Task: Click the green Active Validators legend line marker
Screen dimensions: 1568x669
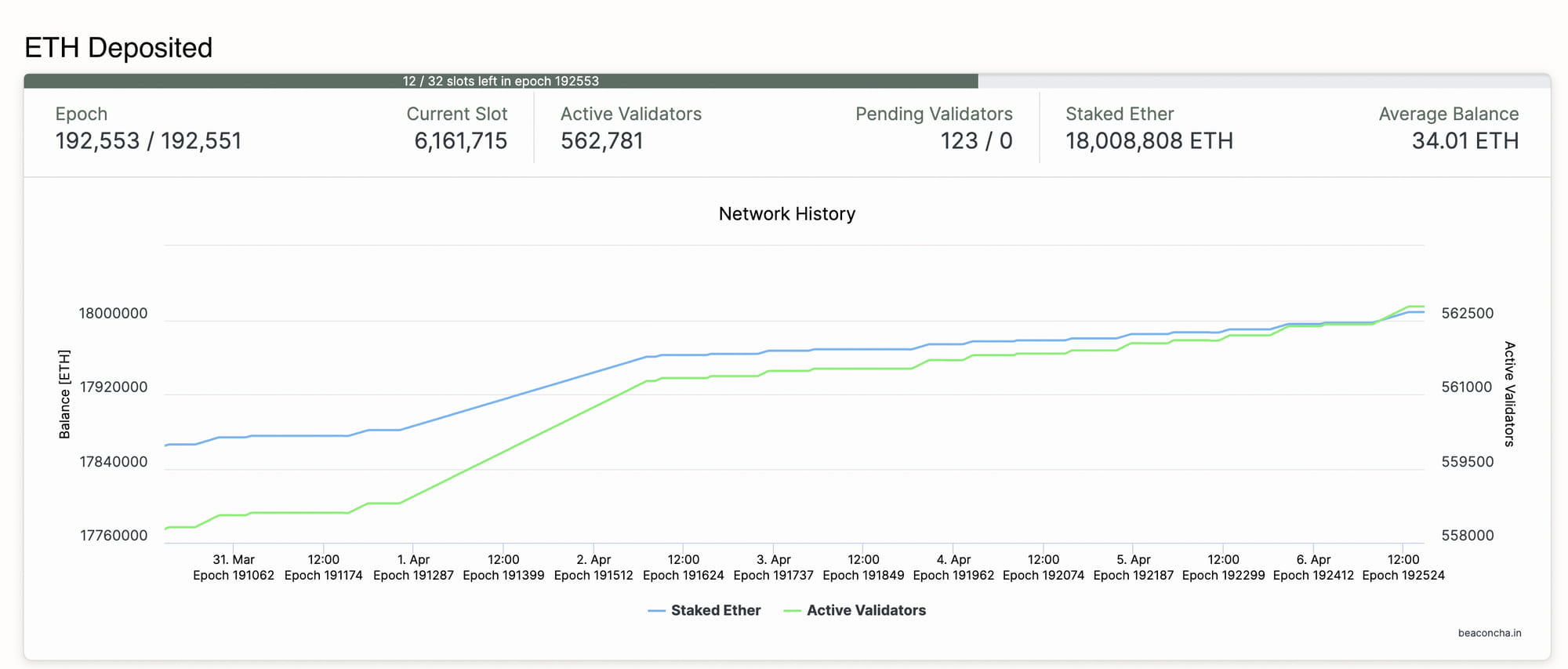Action: point(792,611)
